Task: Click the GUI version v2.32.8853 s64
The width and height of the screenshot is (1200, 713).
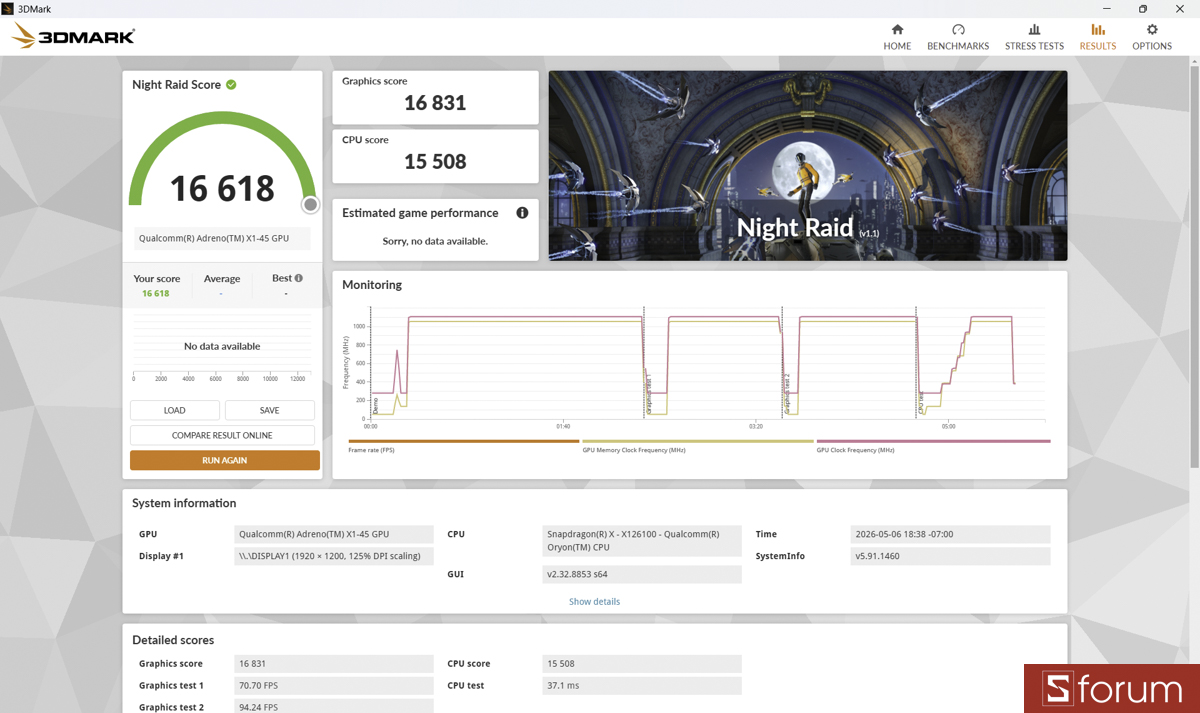Action: point(642,574)
